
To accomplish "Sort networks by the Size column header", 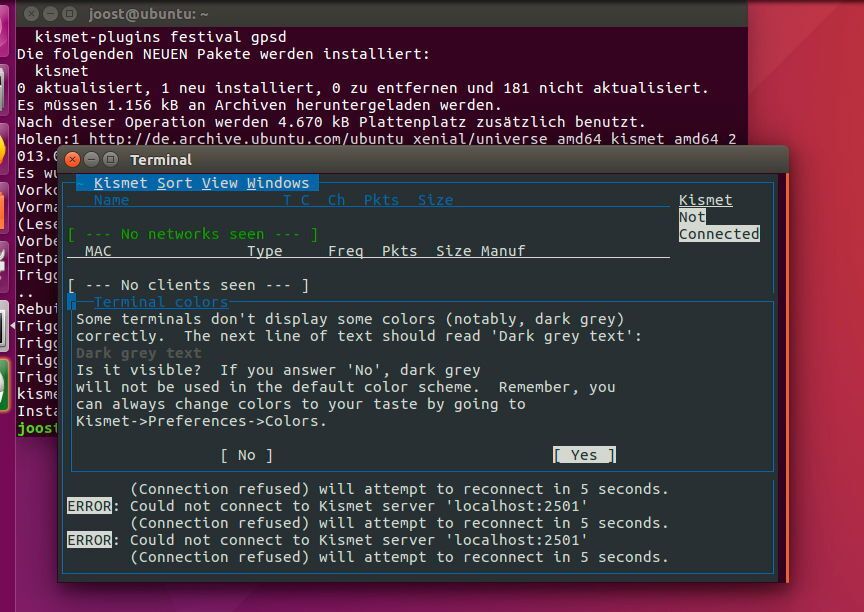I will coord(435,200).
